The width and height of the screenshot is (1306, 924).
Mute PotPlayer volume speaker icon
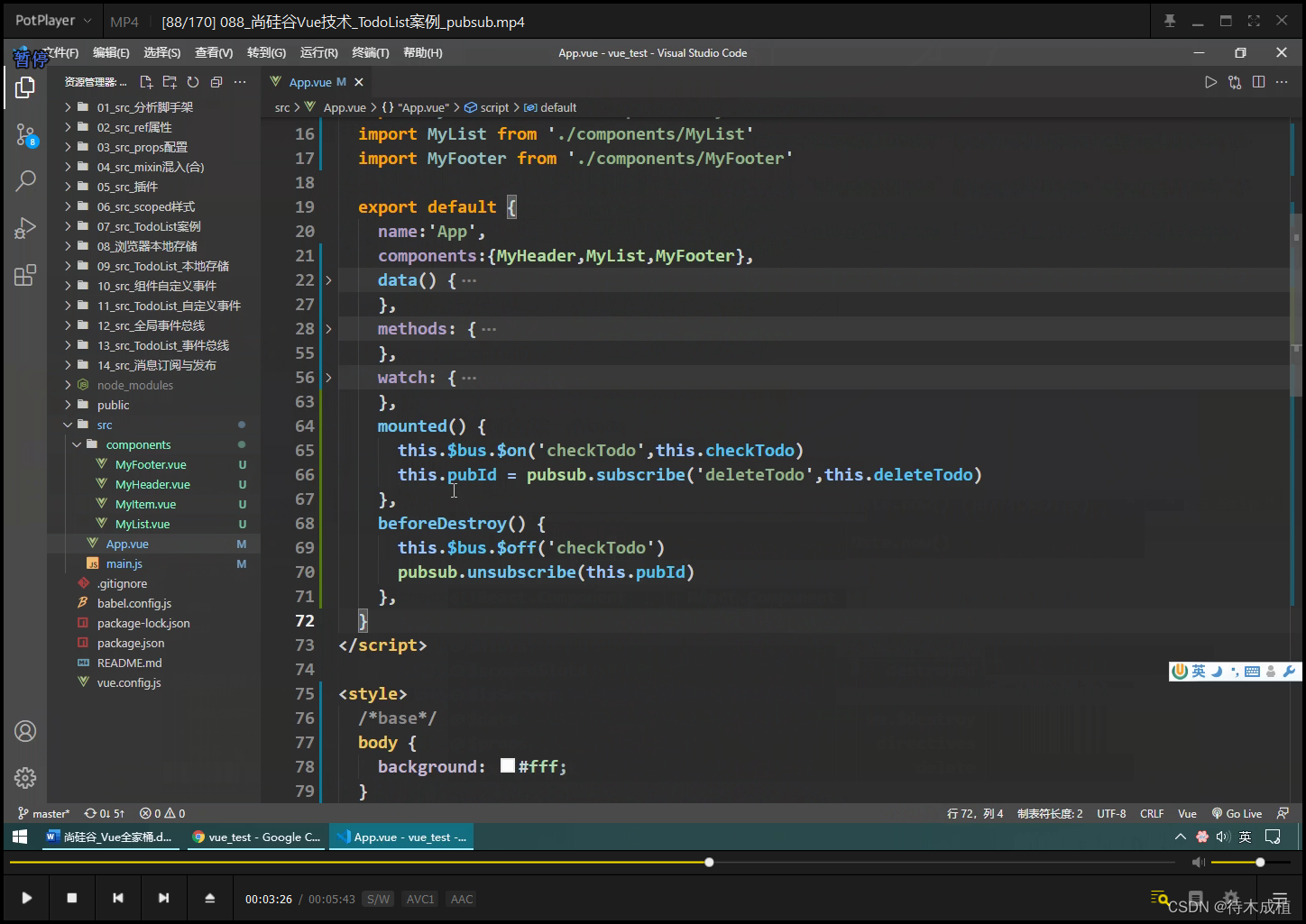1199,863
